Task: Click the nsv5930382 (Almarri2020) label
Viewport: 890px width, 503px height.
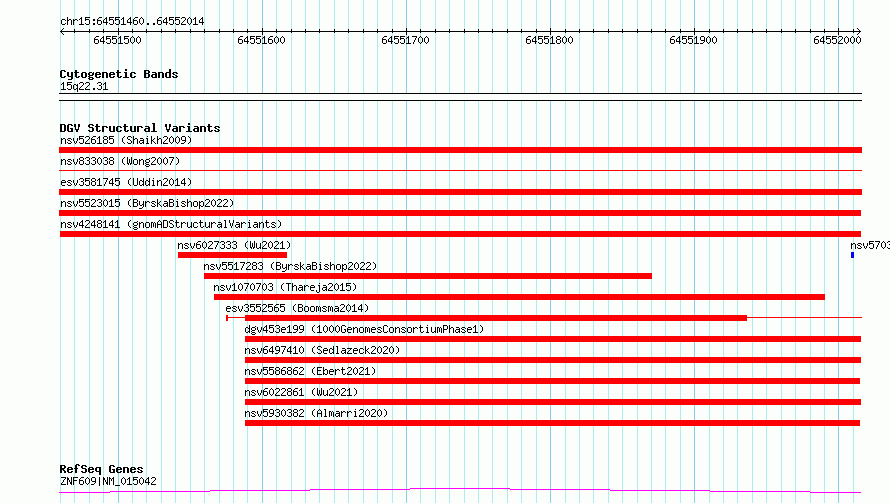Action: (316, 413)
